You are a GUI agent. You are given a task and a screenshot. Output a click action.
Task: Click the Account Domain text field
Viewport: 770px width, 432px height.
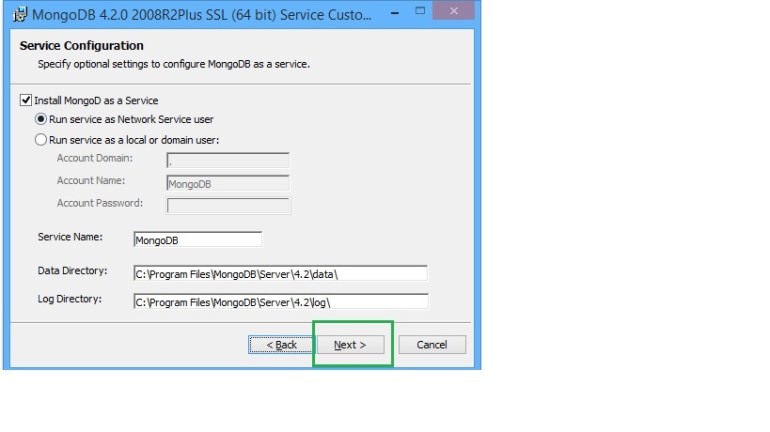click(227, 160)
